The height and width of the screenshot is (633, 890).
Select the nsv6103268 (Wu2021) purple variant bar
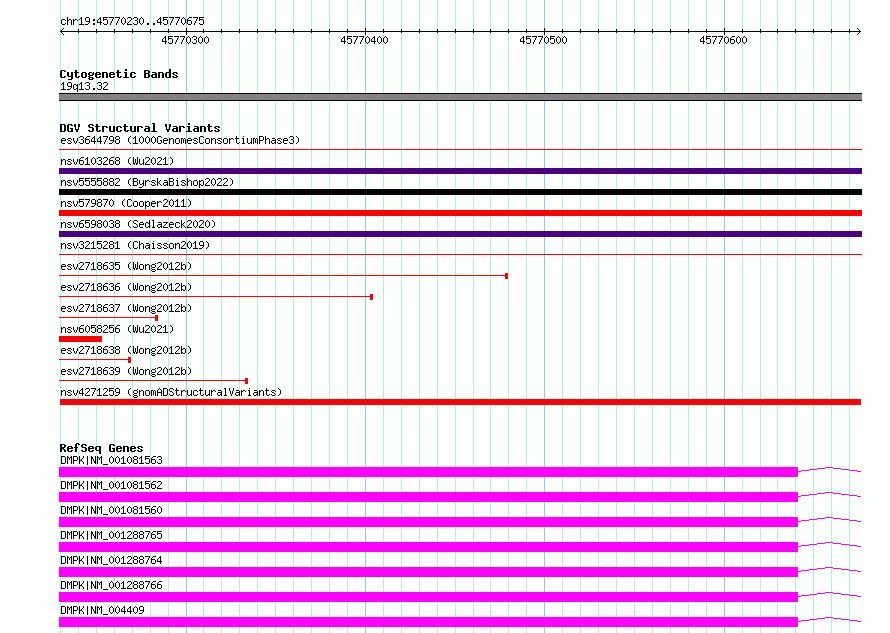pyautogui.click(x=460, y=171)
